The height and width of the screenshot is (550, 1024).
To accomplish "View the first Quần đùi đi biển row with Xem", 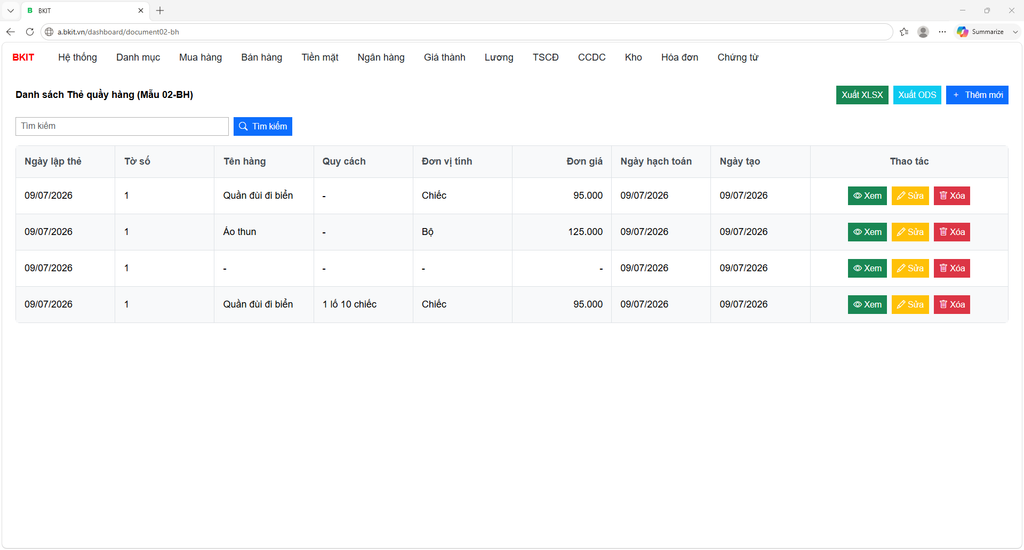I will coord(867,196).
